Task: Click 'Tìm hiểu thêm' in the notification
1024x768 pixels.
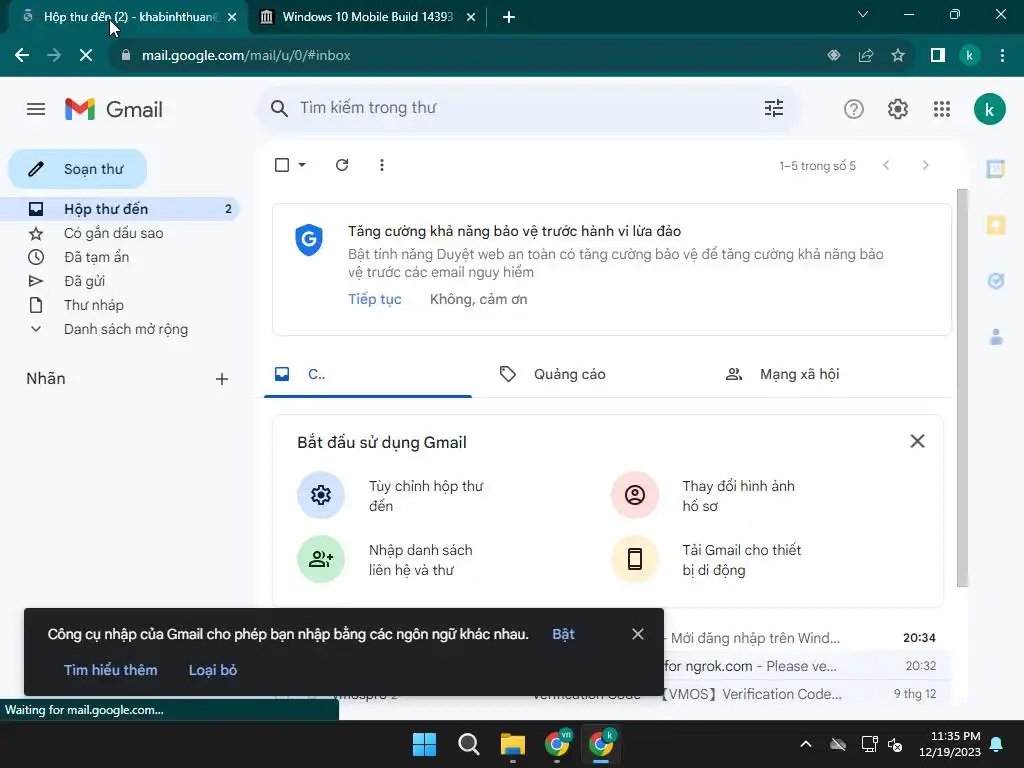Action: [x=110, y=670]
